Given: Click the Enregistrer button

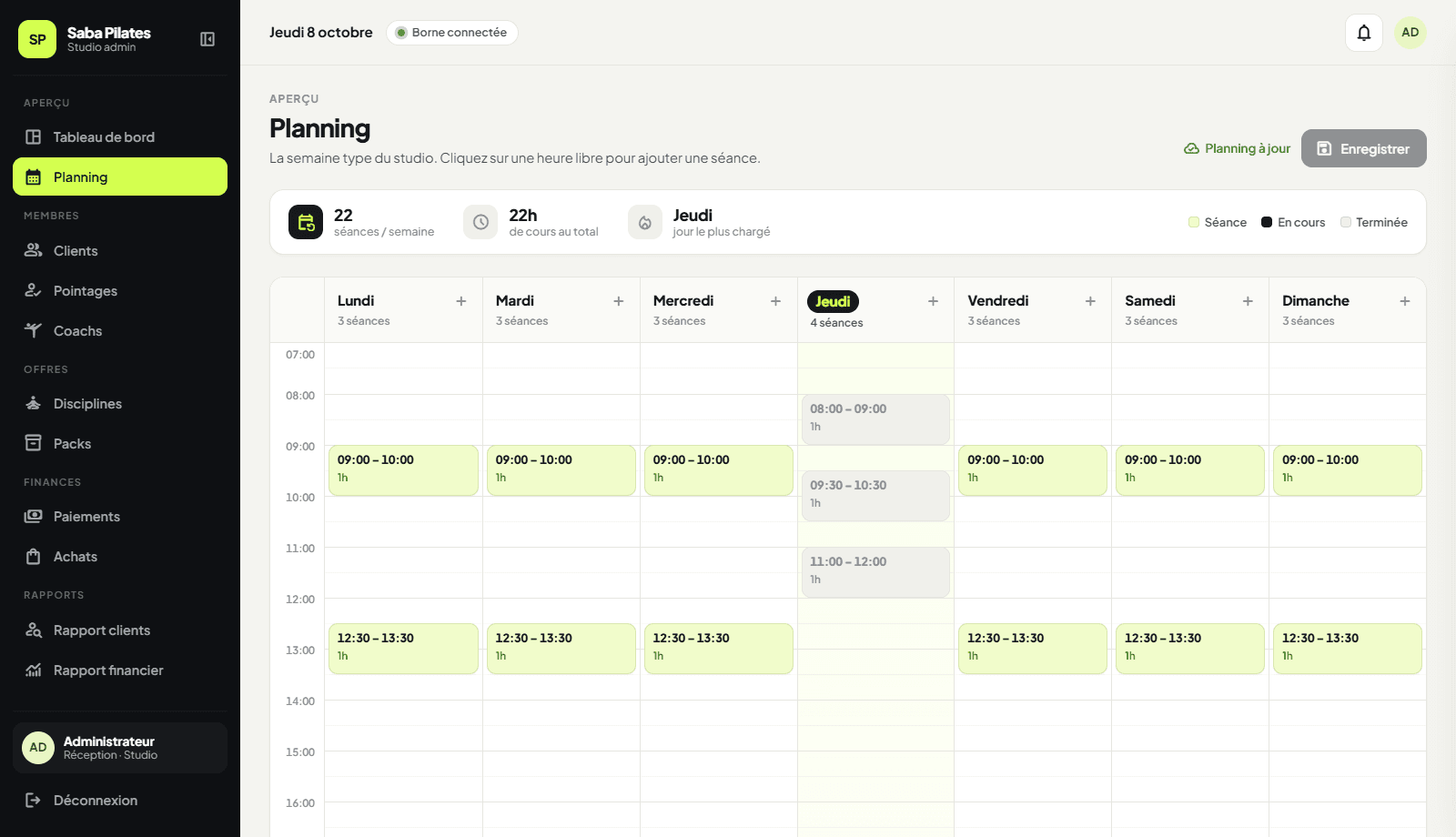Looking at the screenshot, I should pos(1363,148).
